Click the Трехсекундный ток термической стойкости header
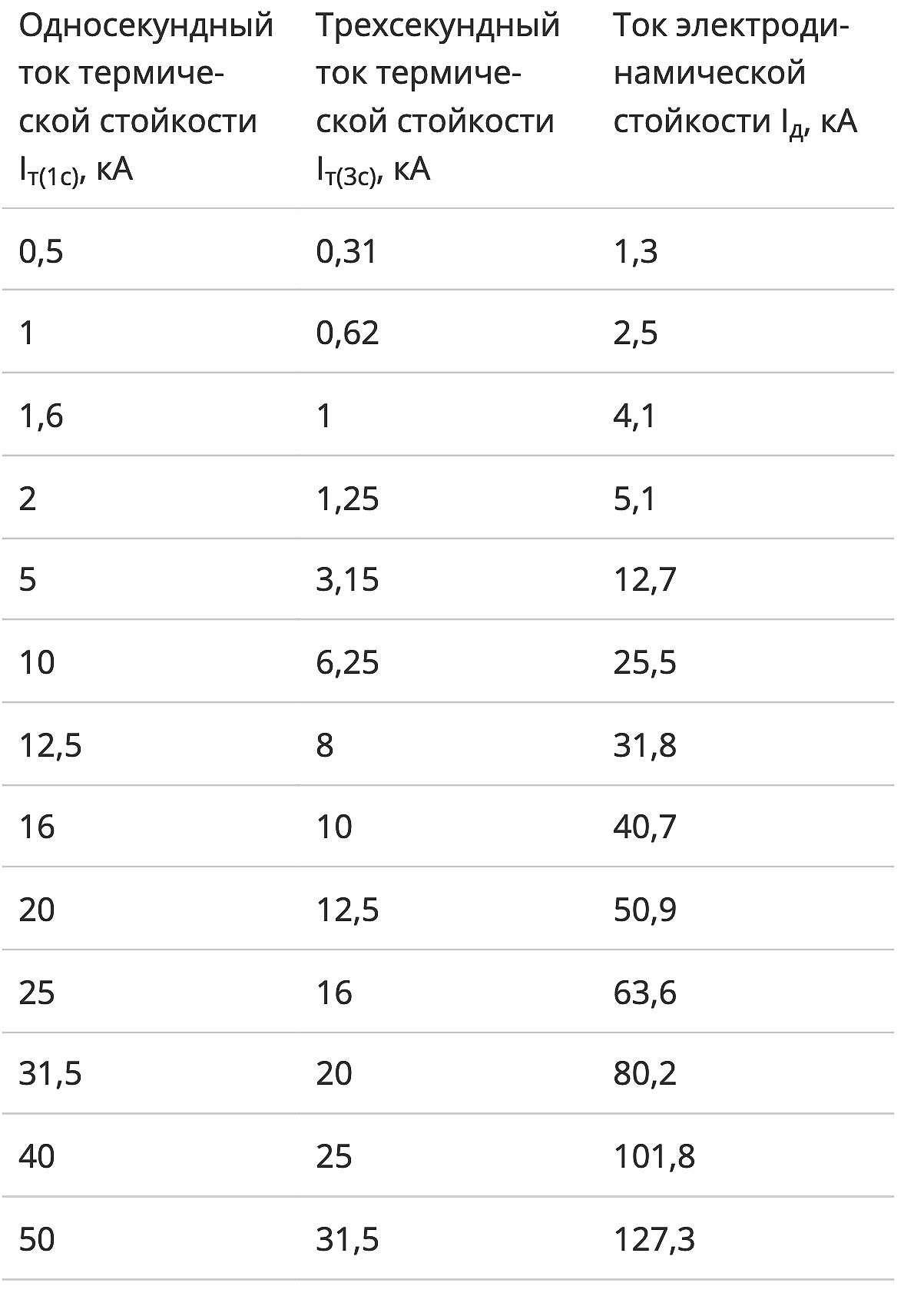This screenshot has width=924, height=1306. [438, 98]
